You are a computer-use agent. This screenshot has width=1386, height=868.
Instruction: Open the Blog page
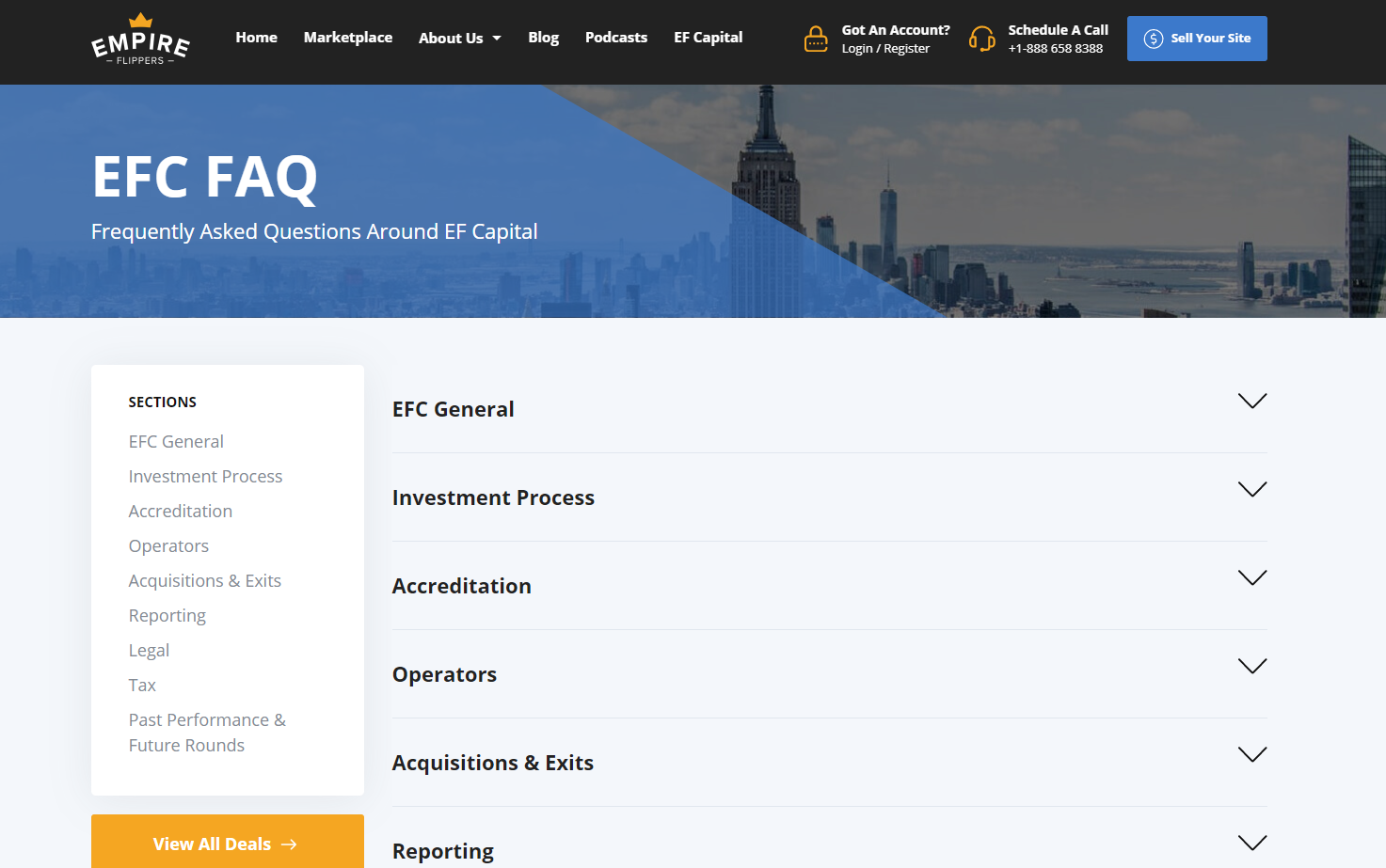click(x=544, y=38)
